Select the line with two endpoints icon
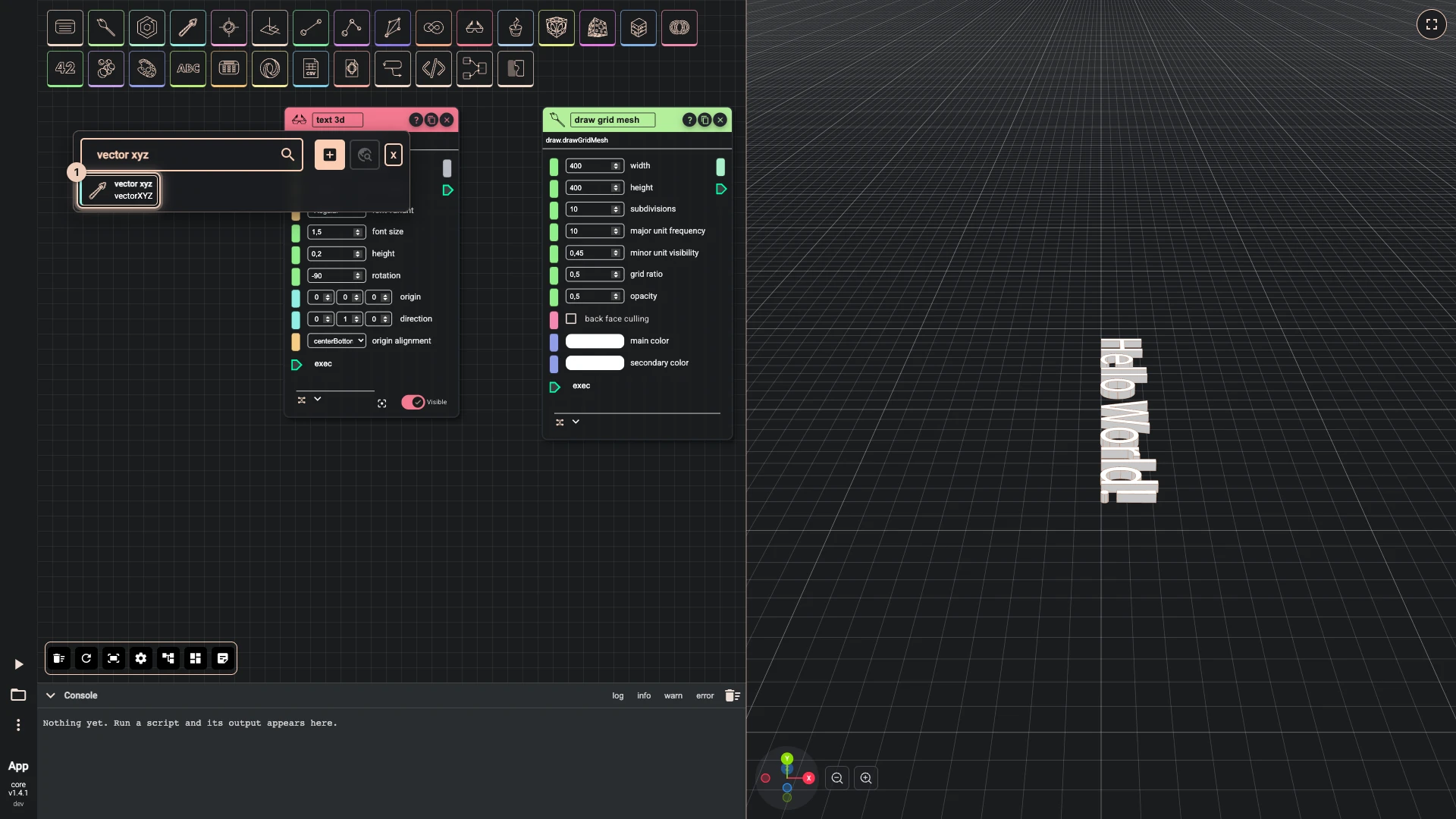The image size is (1456, 819). click(x=311, y=28)
